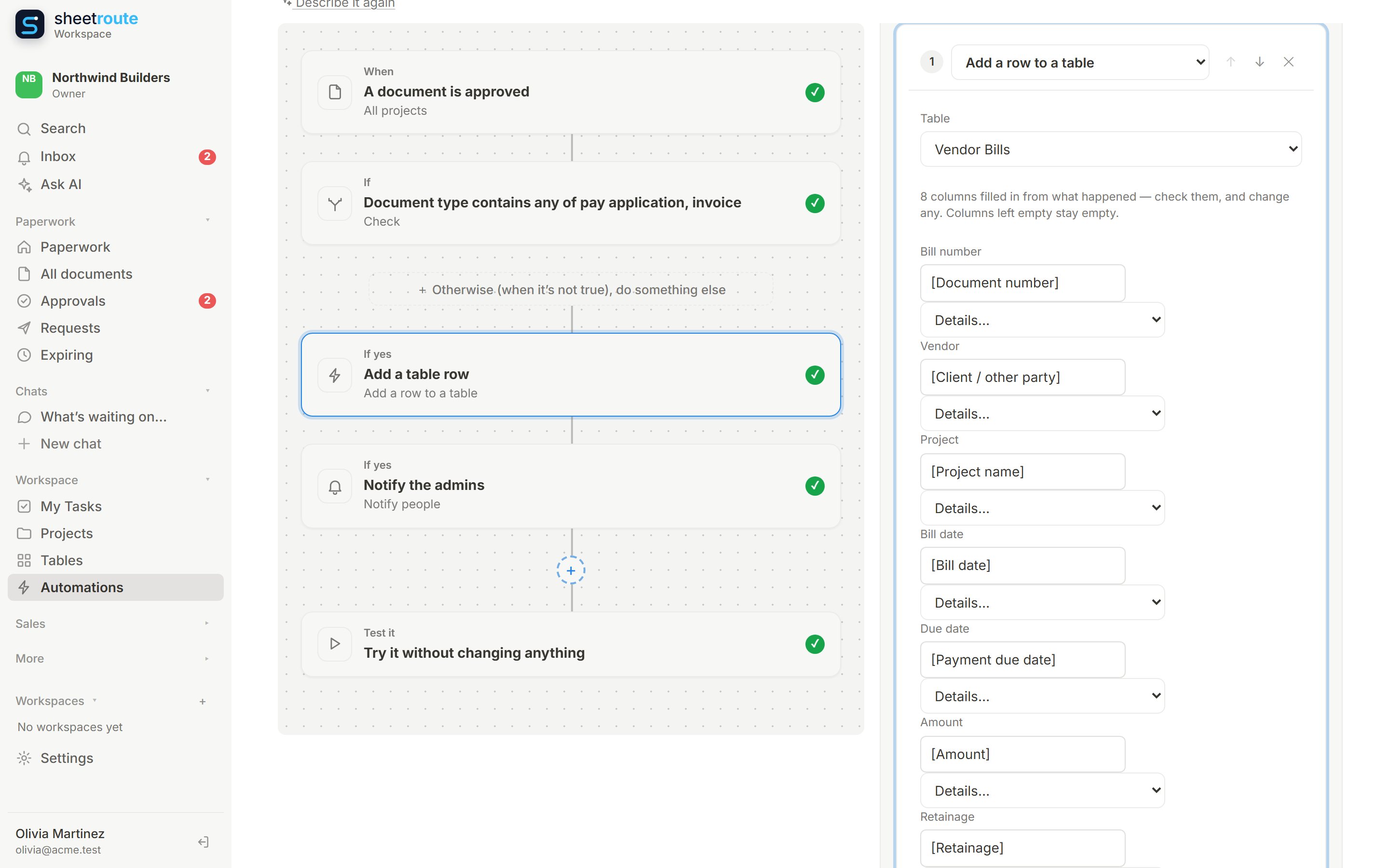Collapse the Paperwork sidebar section
The width and height of the screenshot is (1389, 868).
(x=207, y=220)
